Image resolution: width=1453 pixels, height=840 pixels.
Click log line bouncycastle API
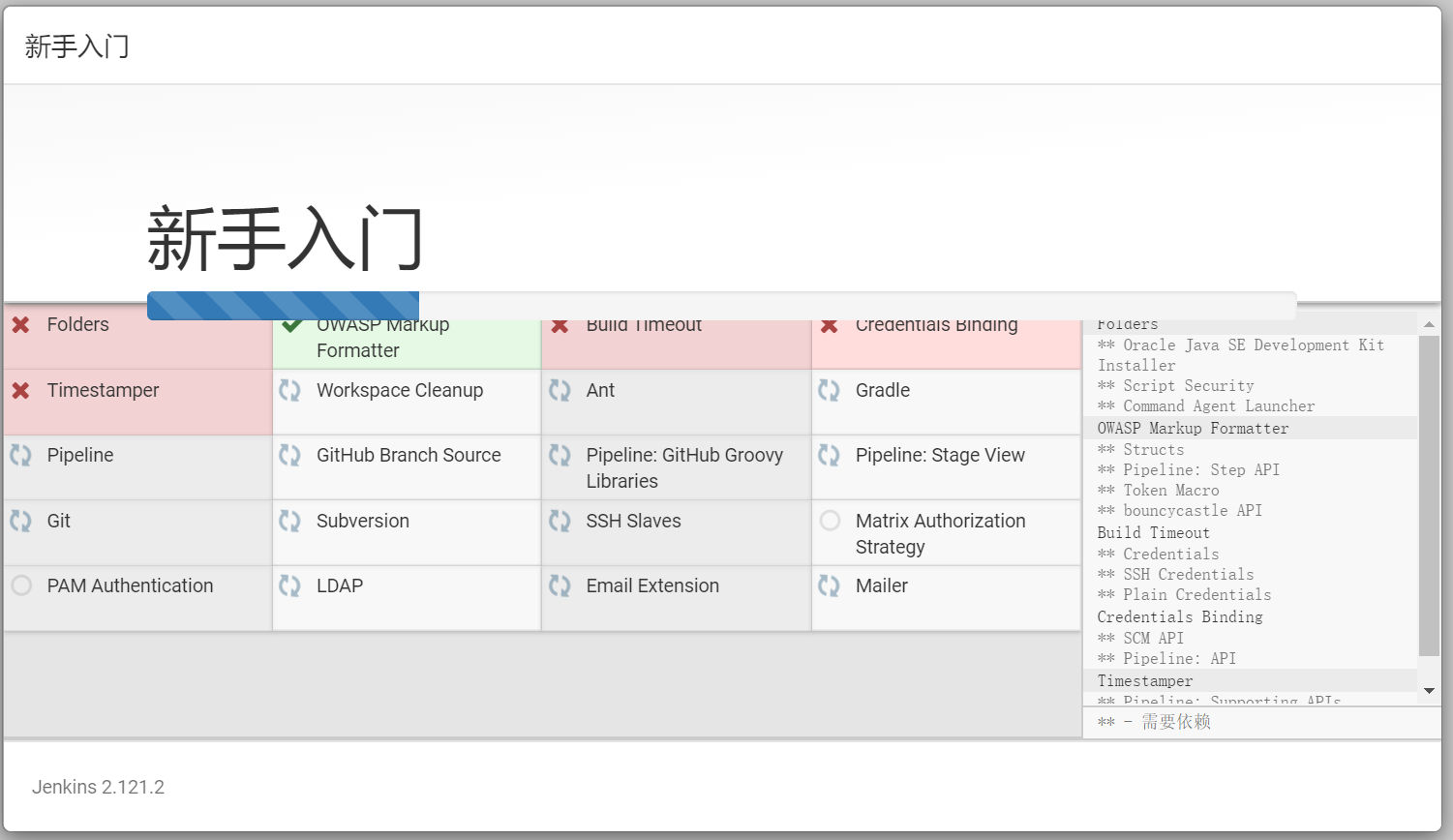tap(1180, 511)
